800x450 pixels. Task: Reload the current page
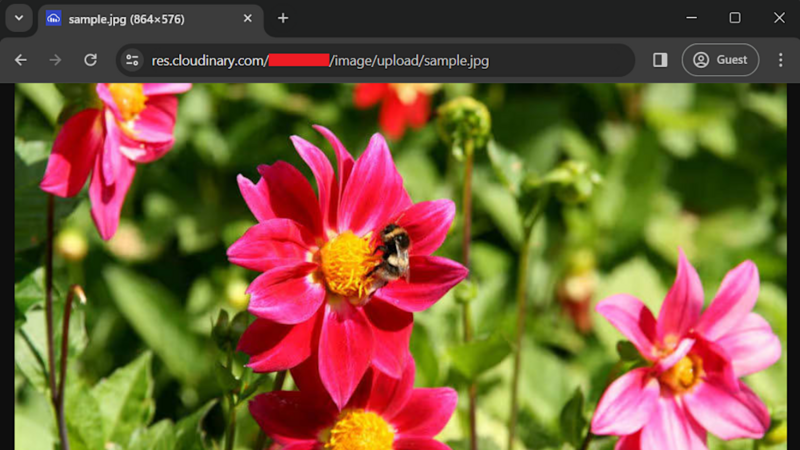tap(90, 60)
